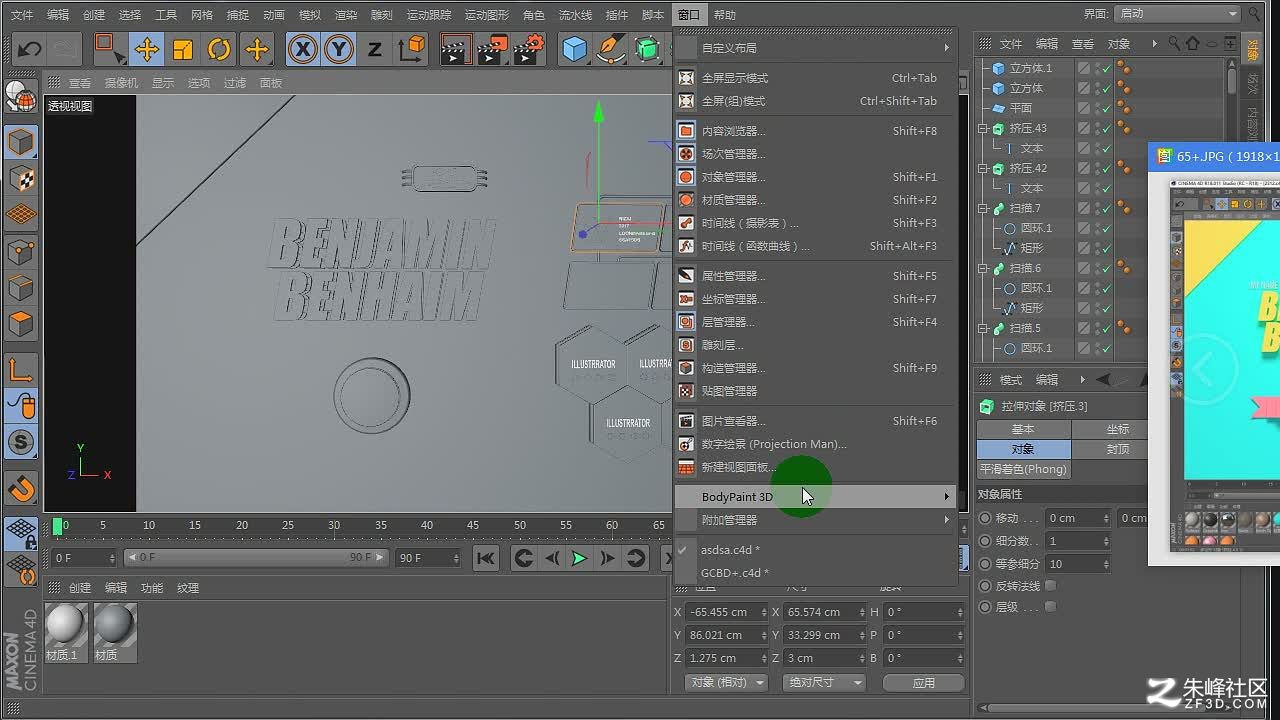Toggle Z axis lock icon
1280x720 pixels.
[375, 49]
